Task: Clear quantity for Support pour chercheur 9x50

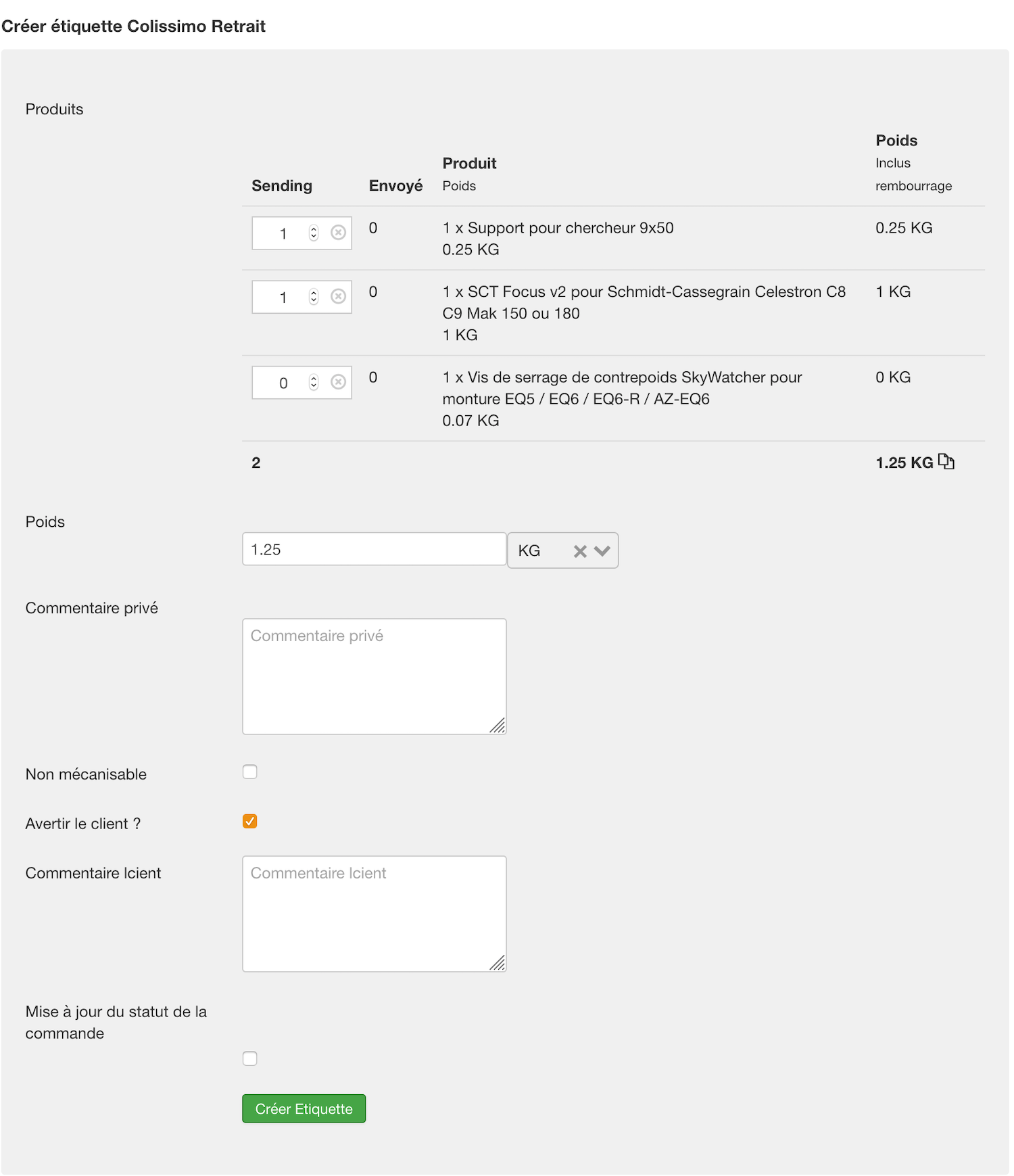Action: [338, 233]
